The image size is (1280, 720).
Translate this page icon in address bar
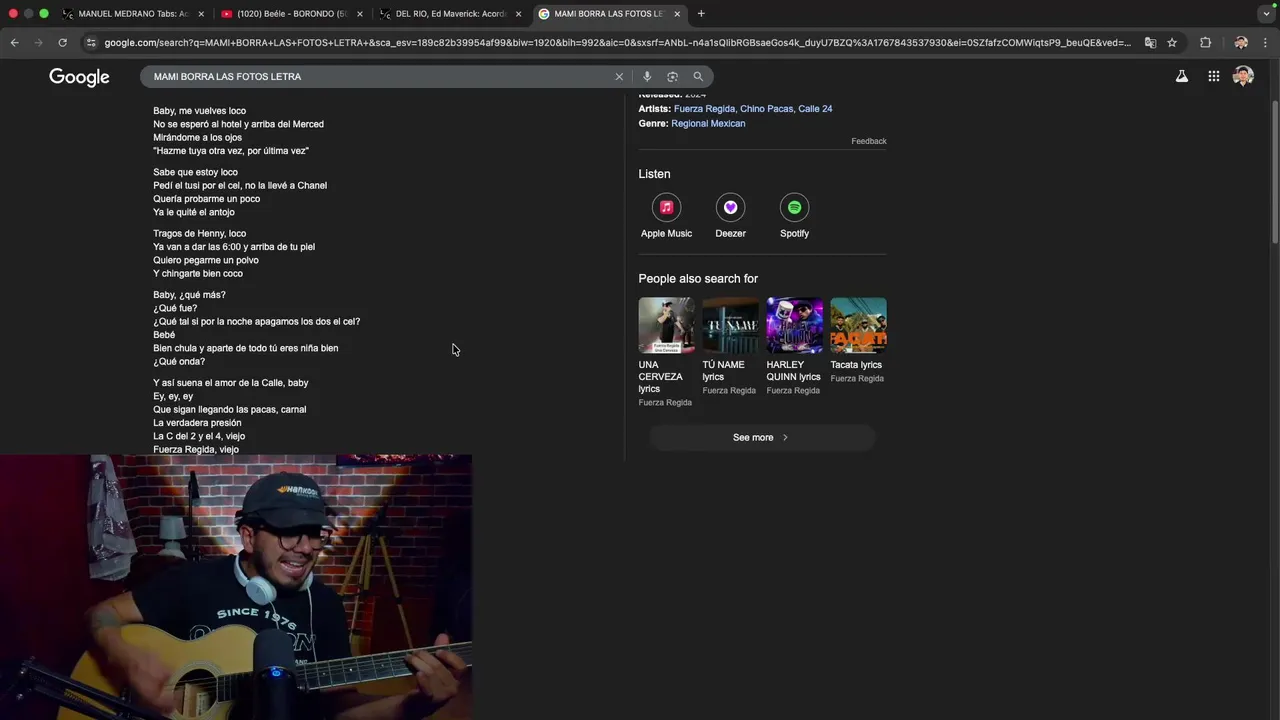click(1150, 43)
